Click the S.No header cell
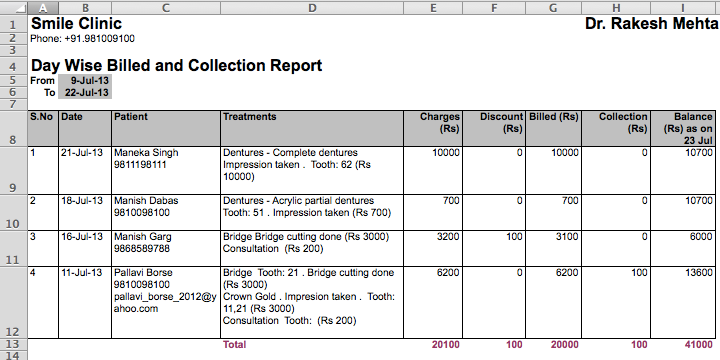Viewport: 720px width, 360px height. click(43, 129)
